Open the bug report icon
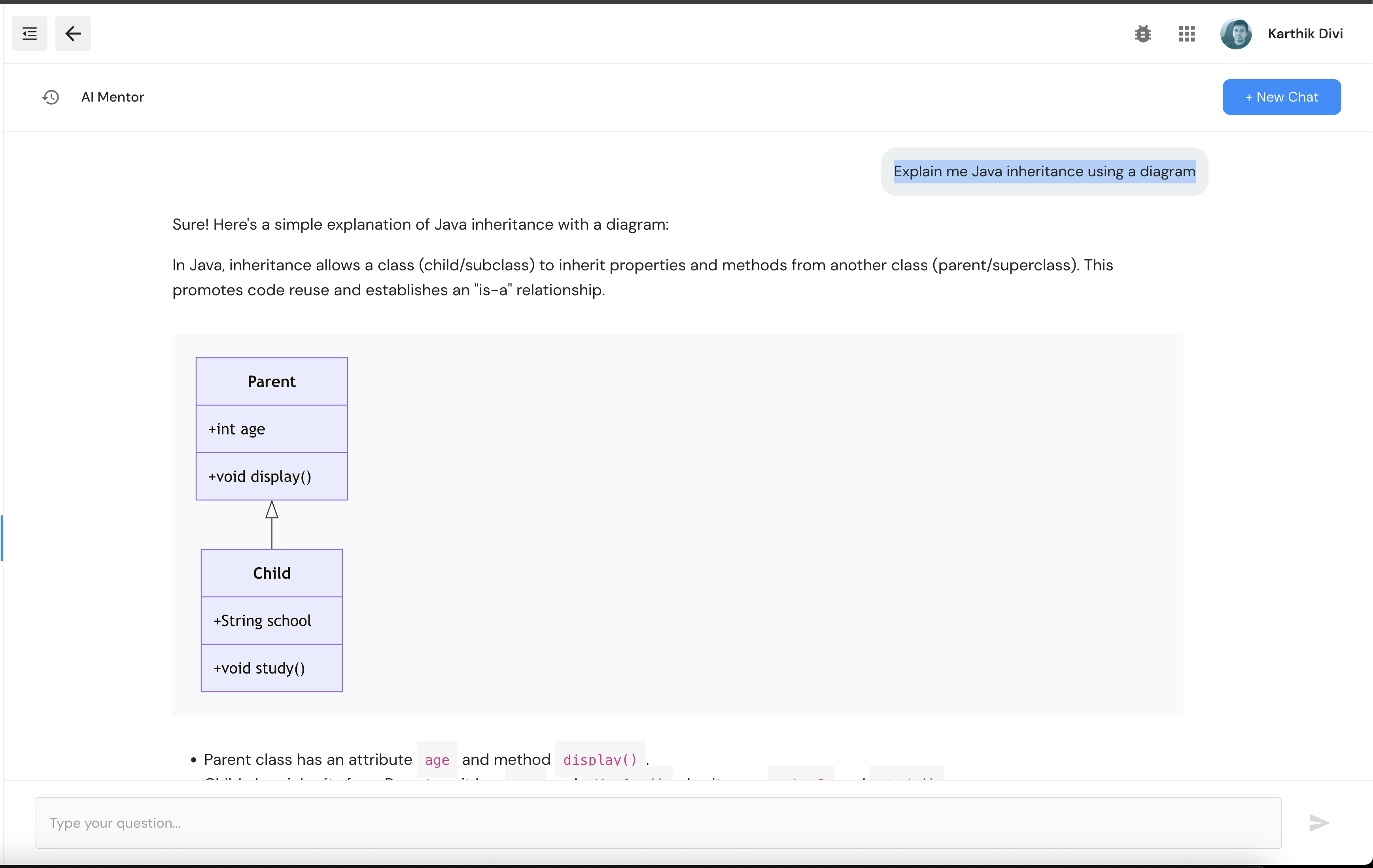 1142,34
